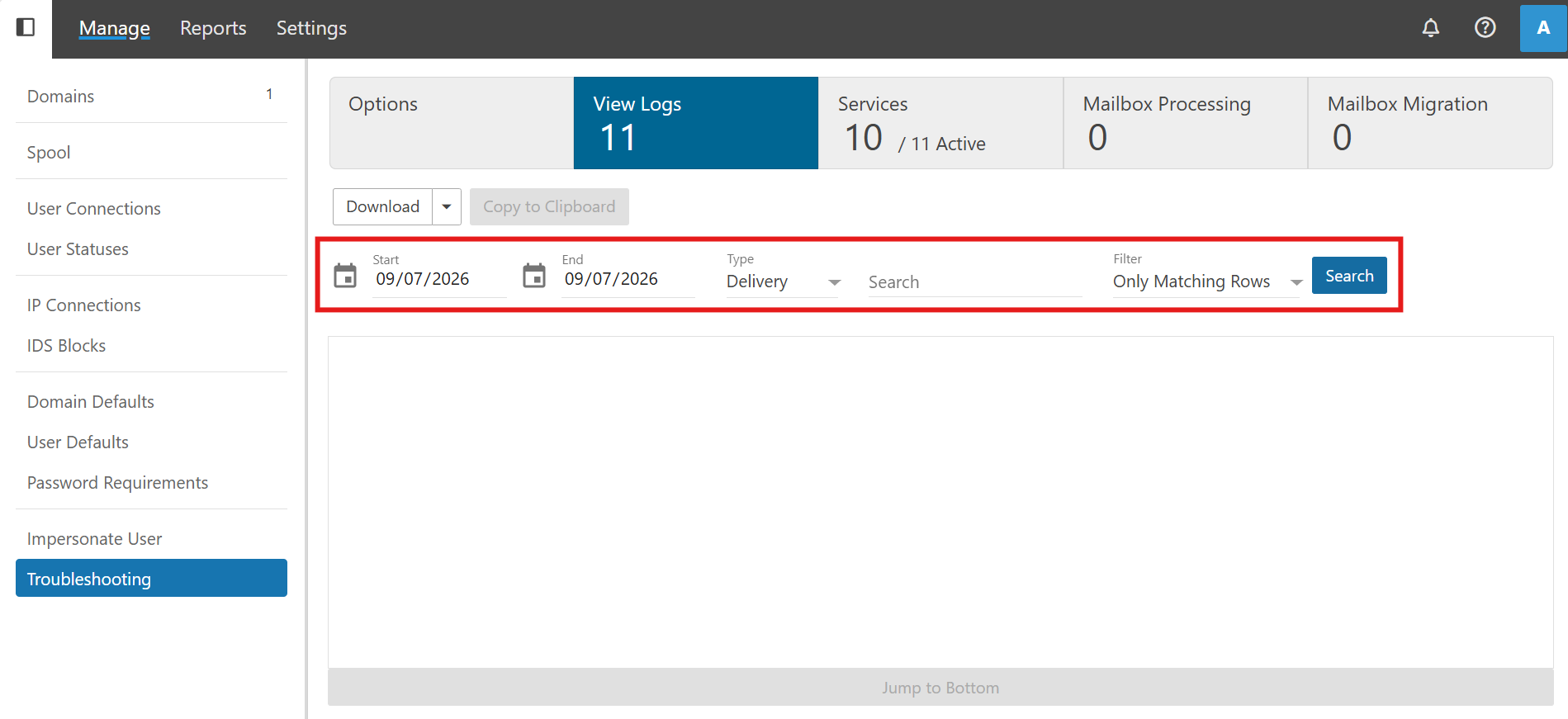This screenshot has width=1568, height=719.
Task: Expand the Download split-button arrow
Action: pyautogui.click(x=447, y=206)
